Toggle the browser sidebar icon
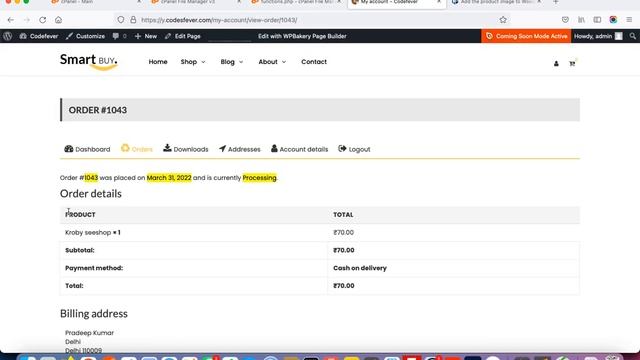The width and height of the screenshot is (640, 360). [x=597, y=20]
